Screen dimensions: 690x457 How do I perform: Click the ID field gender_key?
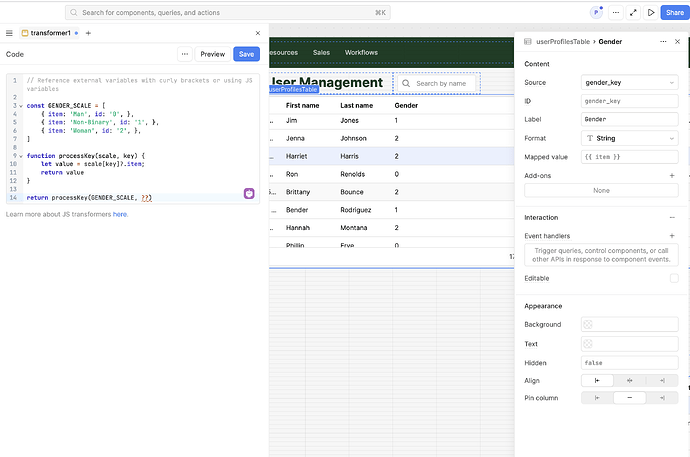629,101
